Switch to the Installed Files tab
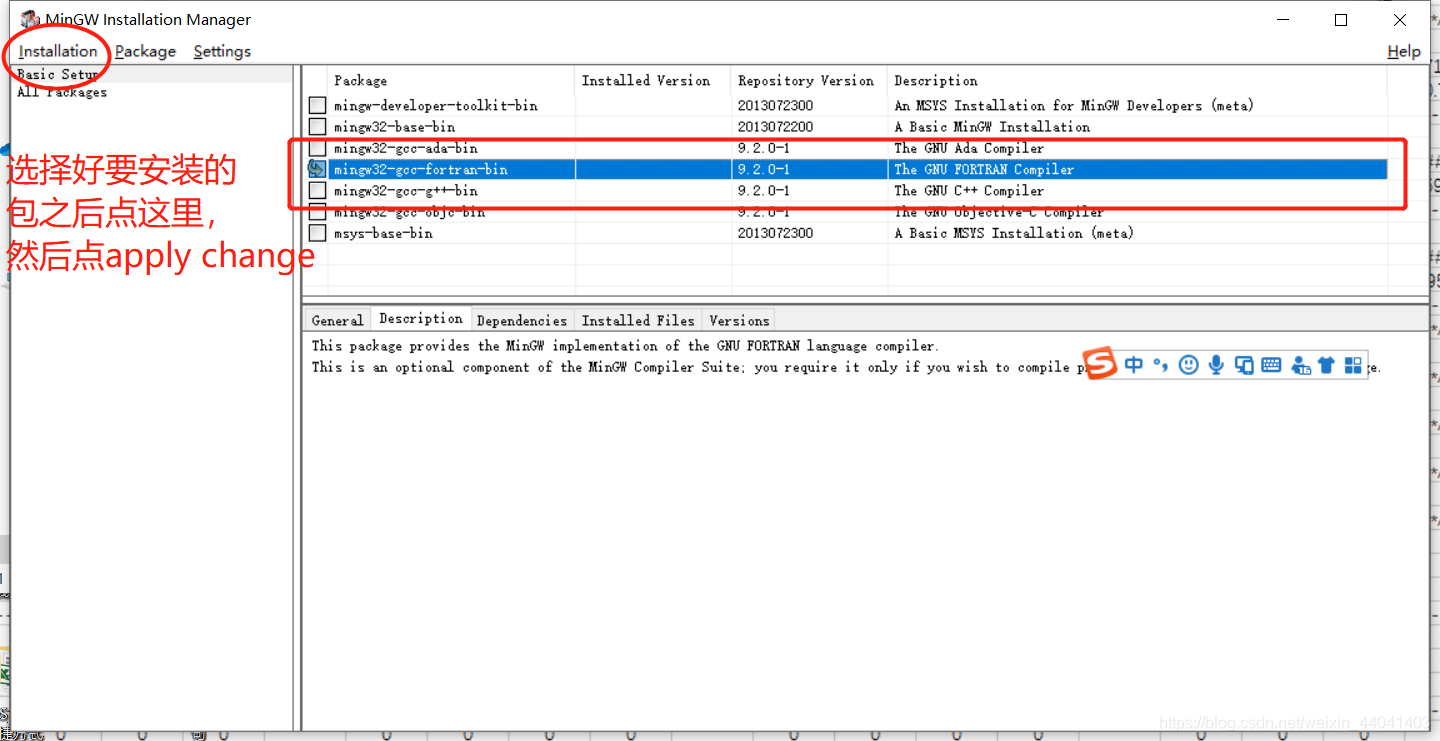The width and height of the screenshot is (1440, 741). click(638, 320)
